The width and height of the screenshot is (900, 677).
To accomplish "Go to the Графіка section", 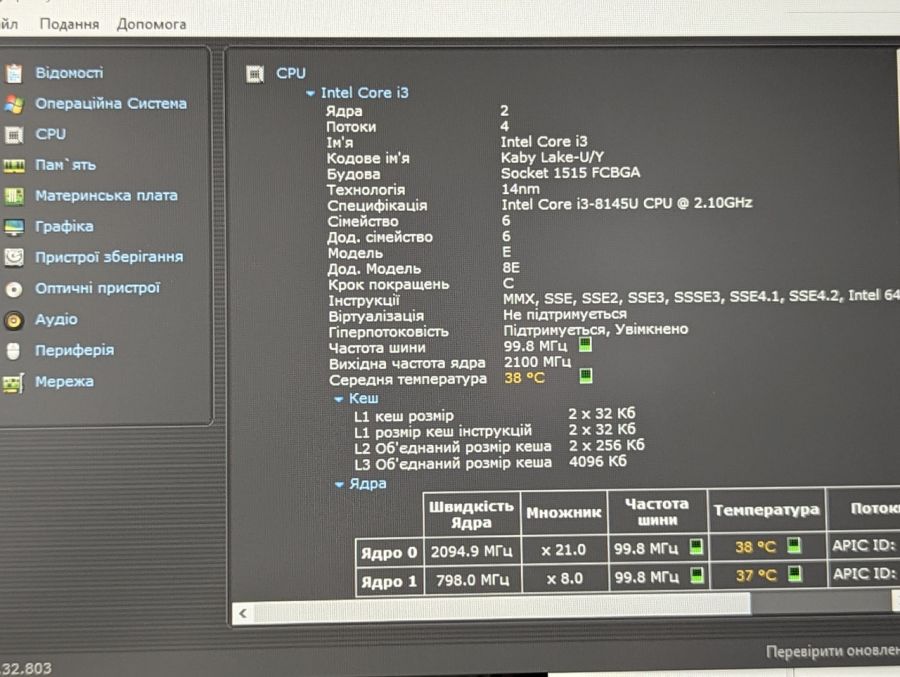I will pyautogui.click(x=64, y=226).
